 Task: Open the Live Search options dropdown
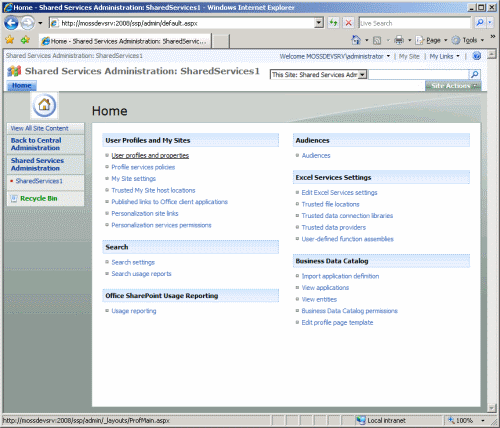pyautogui.click(x=490, y=23)
